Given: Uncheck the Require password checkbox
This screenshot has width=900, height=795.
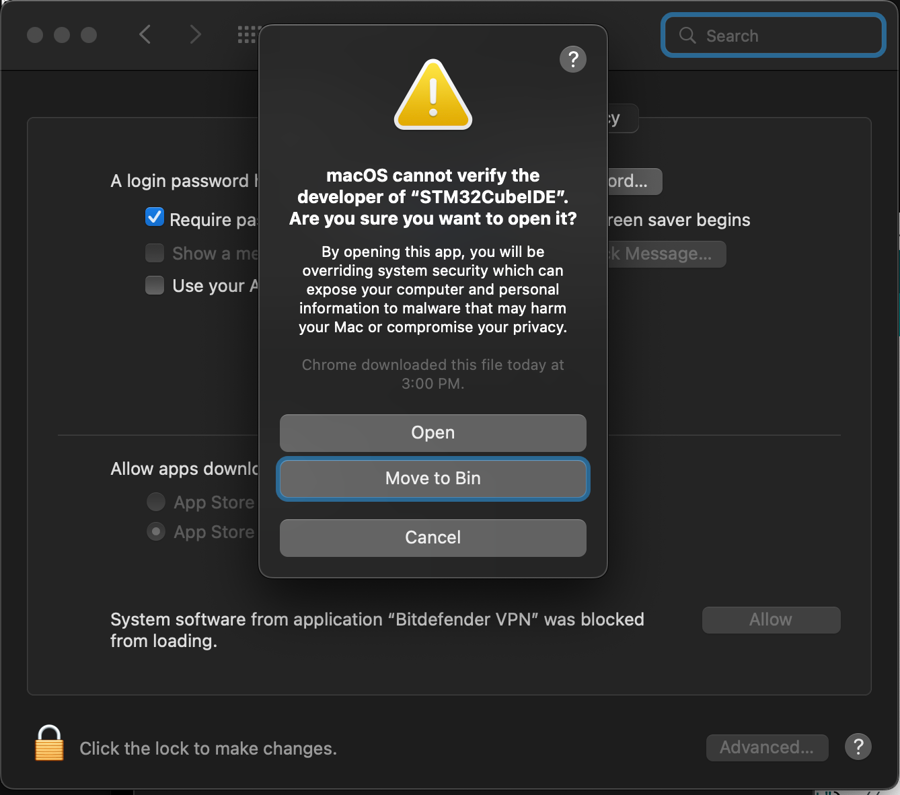Looking at the screenshot, I should (x=155, y=218).
